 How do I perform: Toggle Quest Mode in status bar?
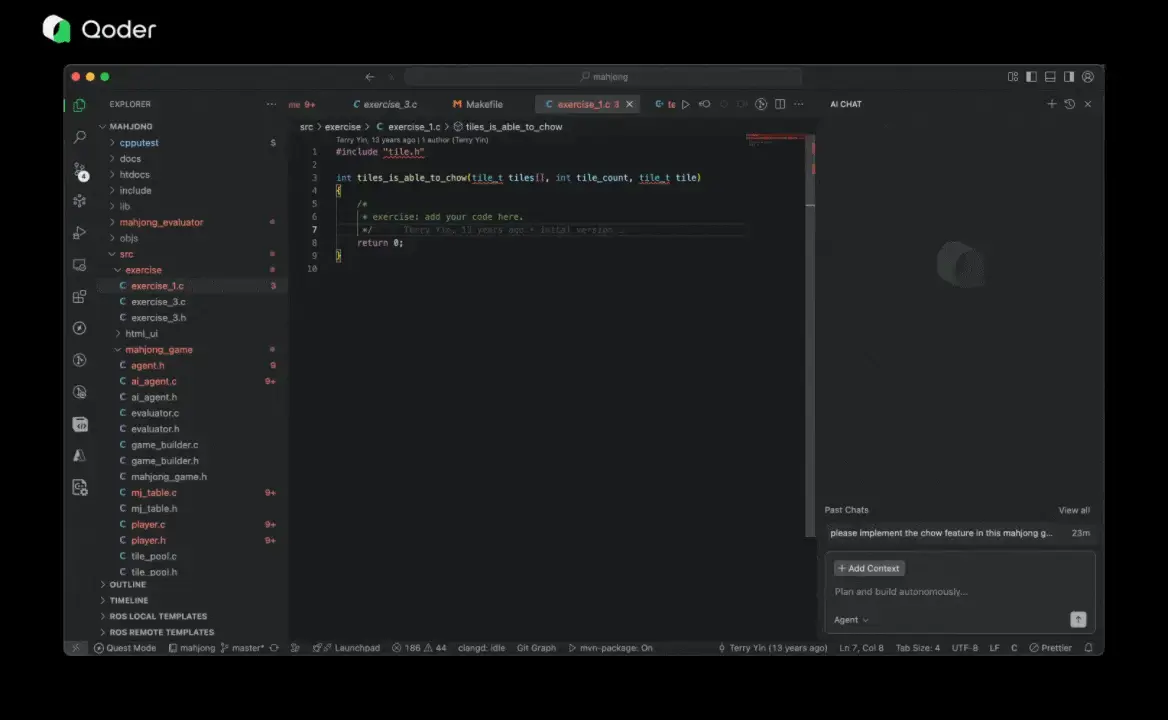pos(124,648)
